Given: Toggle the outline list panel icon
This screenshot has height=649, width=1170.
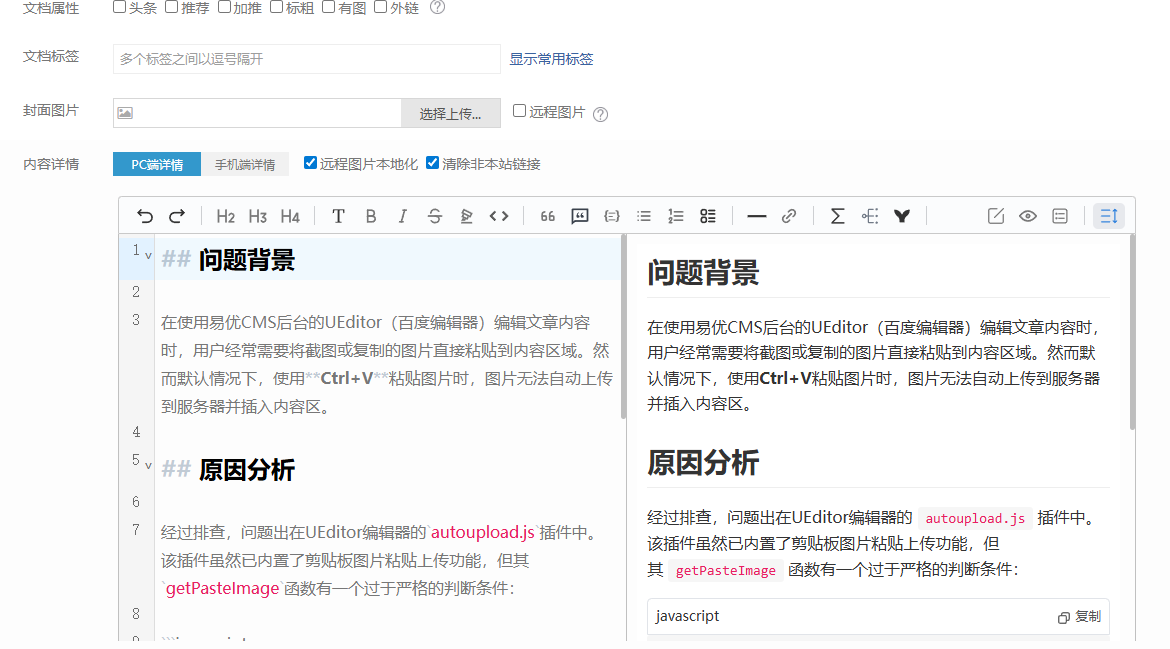Looking at the screenshot, I should click(1060, 216).
